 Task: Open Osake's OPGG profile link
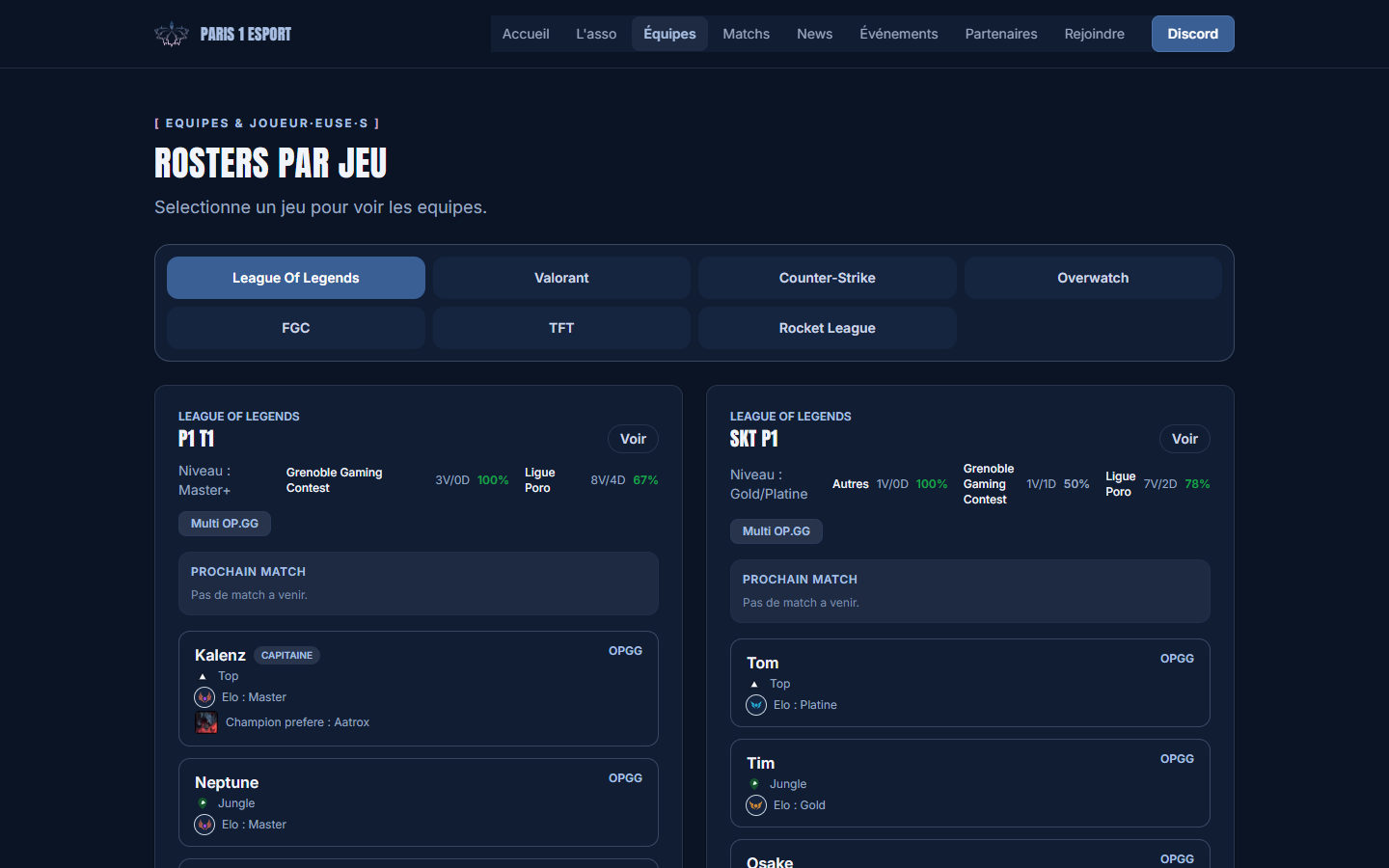tap(1177, 859)
